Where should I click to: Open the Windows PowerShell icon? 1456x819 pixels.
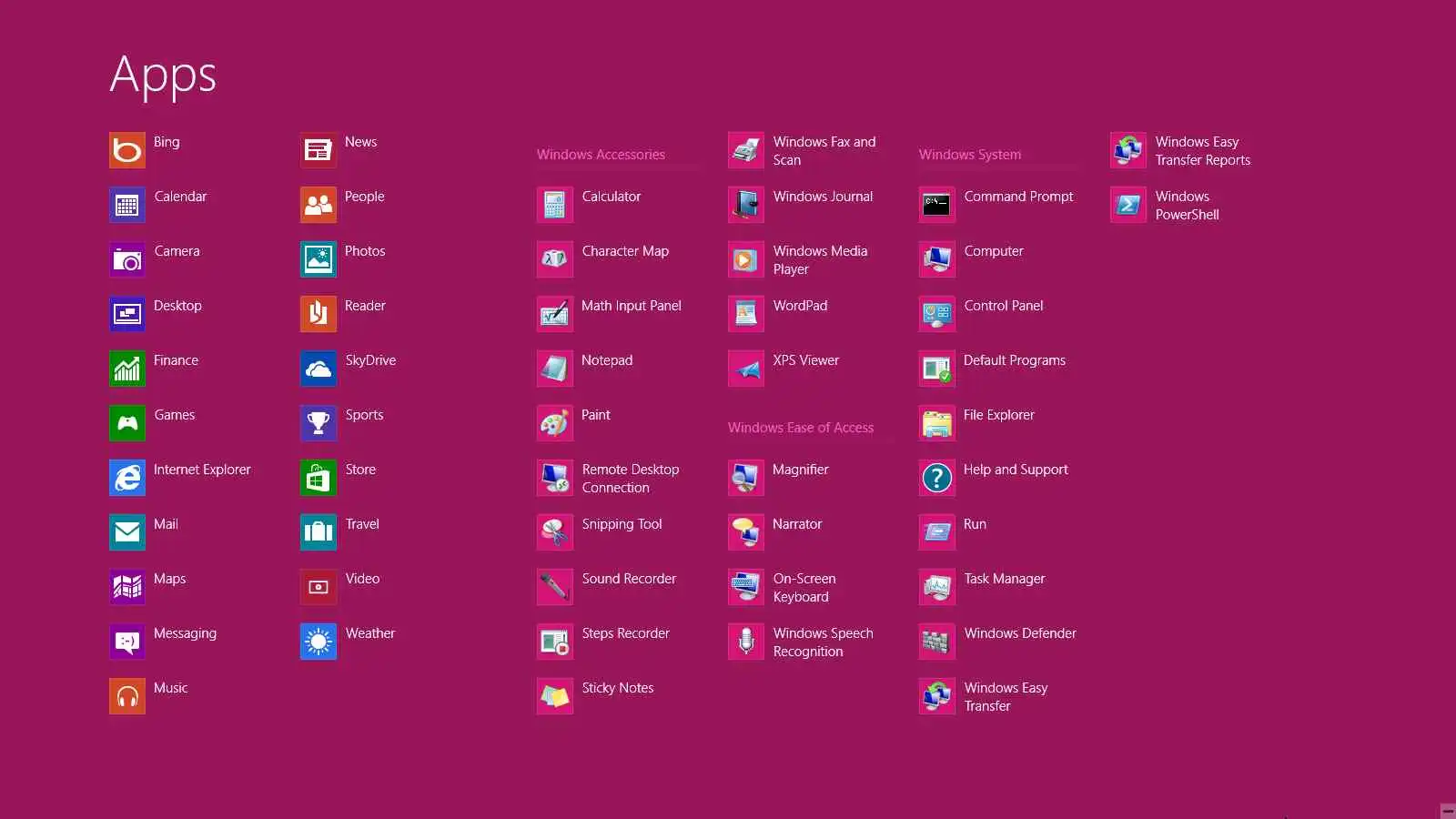click(1128, 205)
